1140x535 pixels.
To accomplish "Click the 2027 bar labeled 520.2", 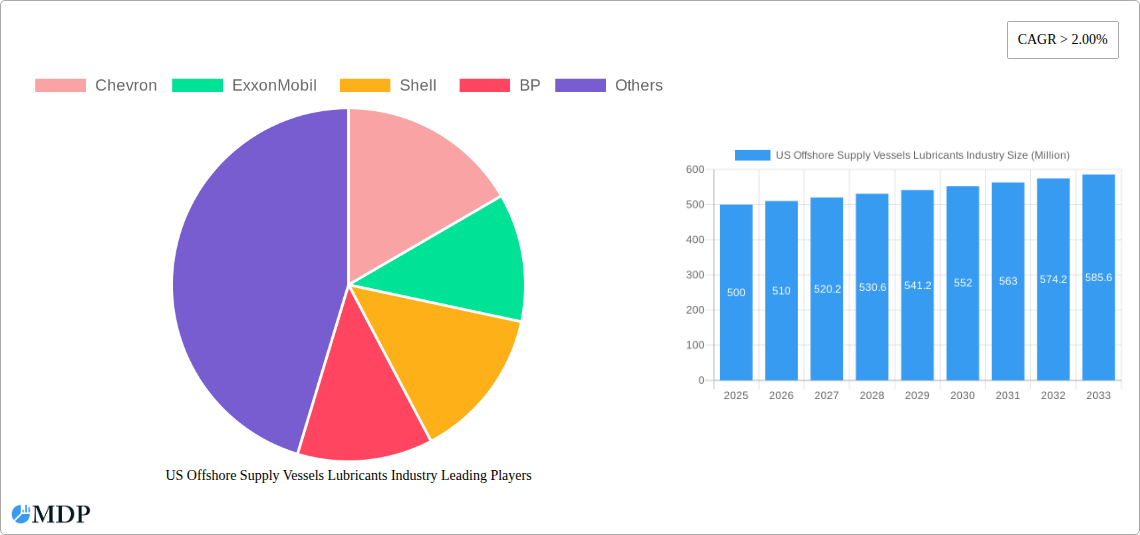I will coord(827,289).
